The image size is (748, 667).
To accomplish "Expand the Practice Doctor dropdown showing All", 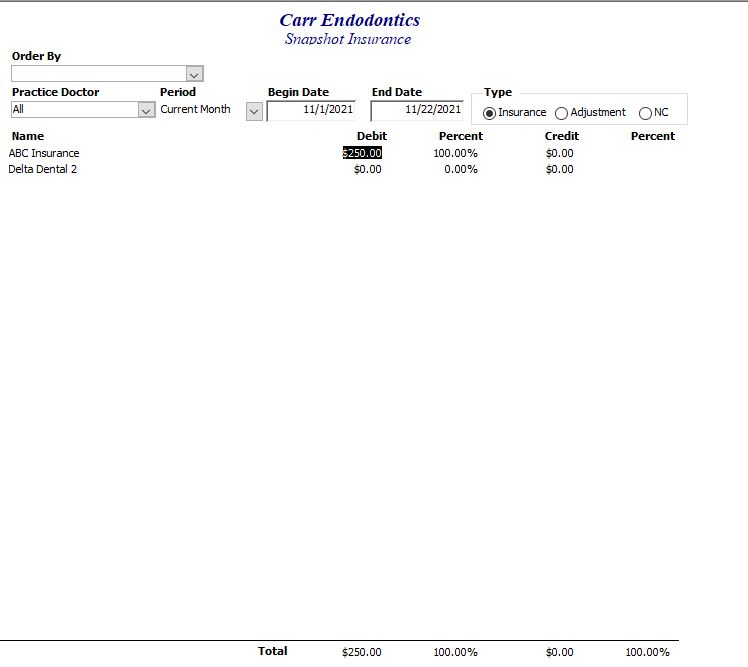I will pos(146,110).
